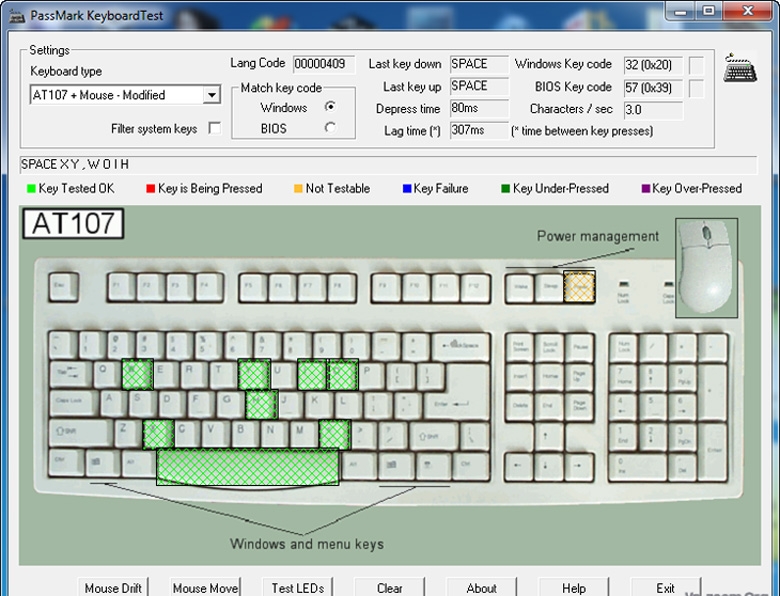Image resolution: width=780 pixels, height=596 pixels.
Task: Click the Caps Lock key on keyboard image
Action: (70, 403)
